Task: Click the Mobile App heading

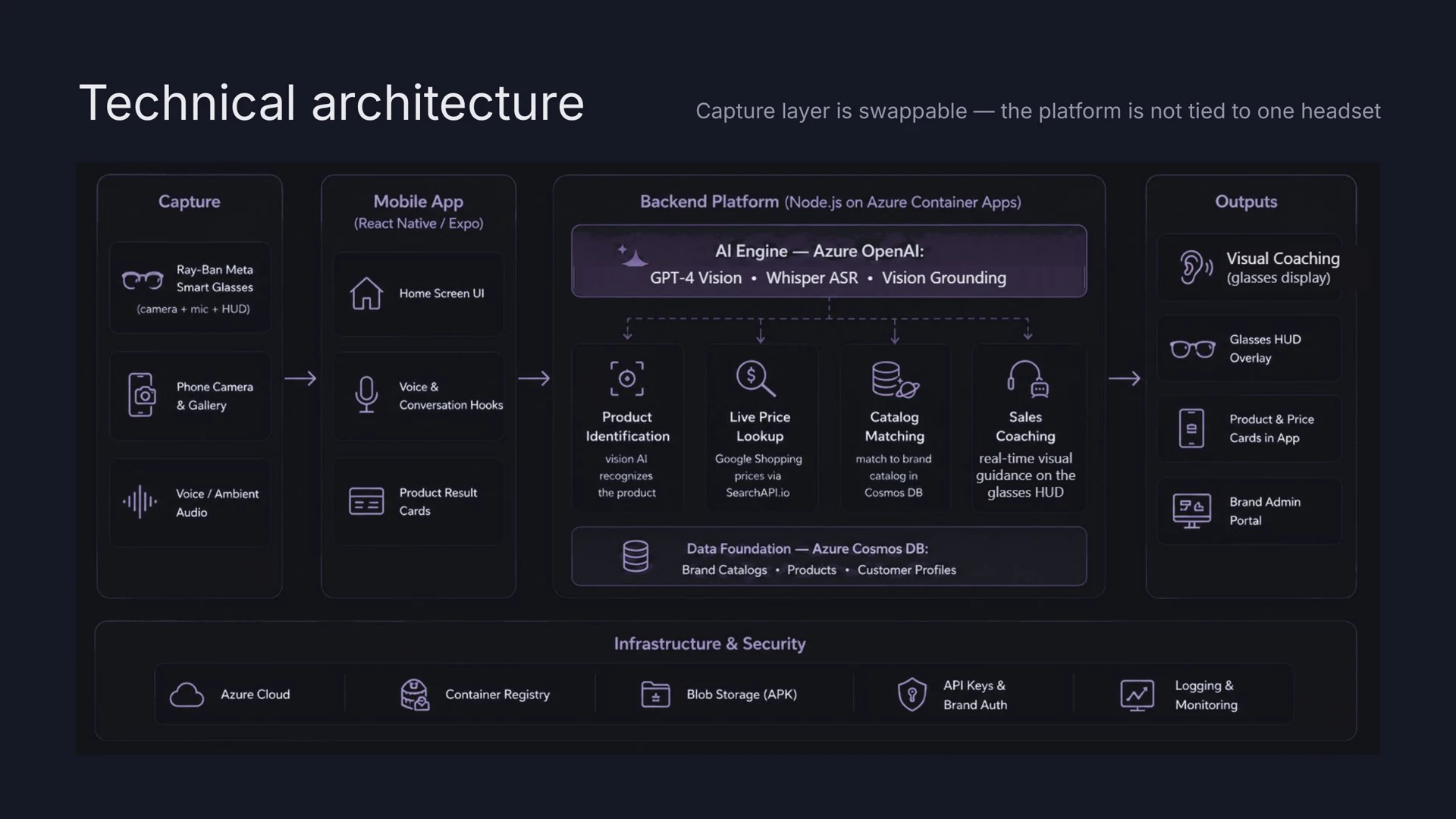Action: pyautogui.click(x=418, y=202)
